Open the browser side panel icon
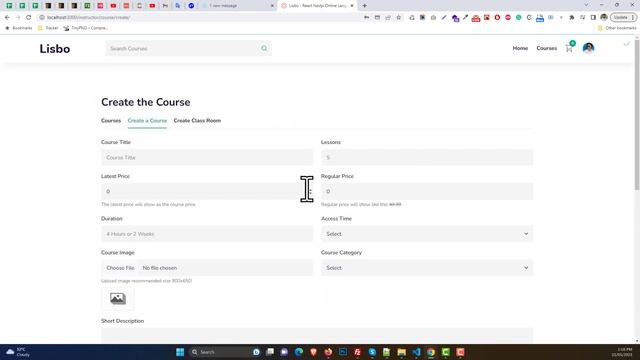Image resolution: width=640 pixels, height=360 pixels. (593, 18)
